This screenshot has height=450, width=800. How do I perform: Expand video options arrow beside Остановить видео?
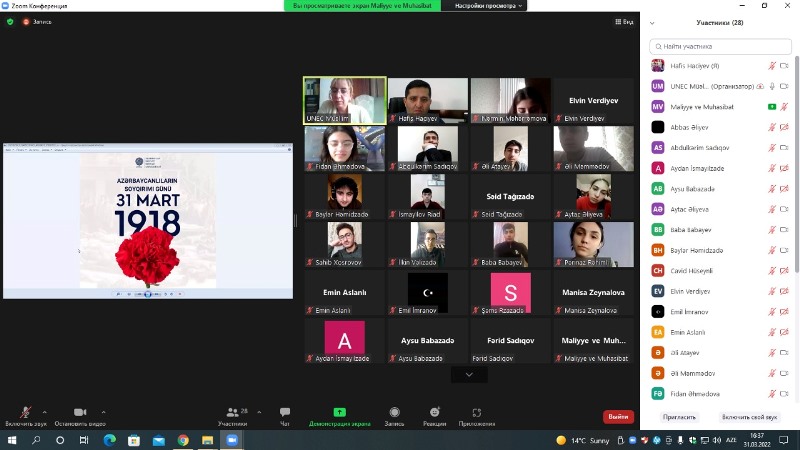coord(103,411)
